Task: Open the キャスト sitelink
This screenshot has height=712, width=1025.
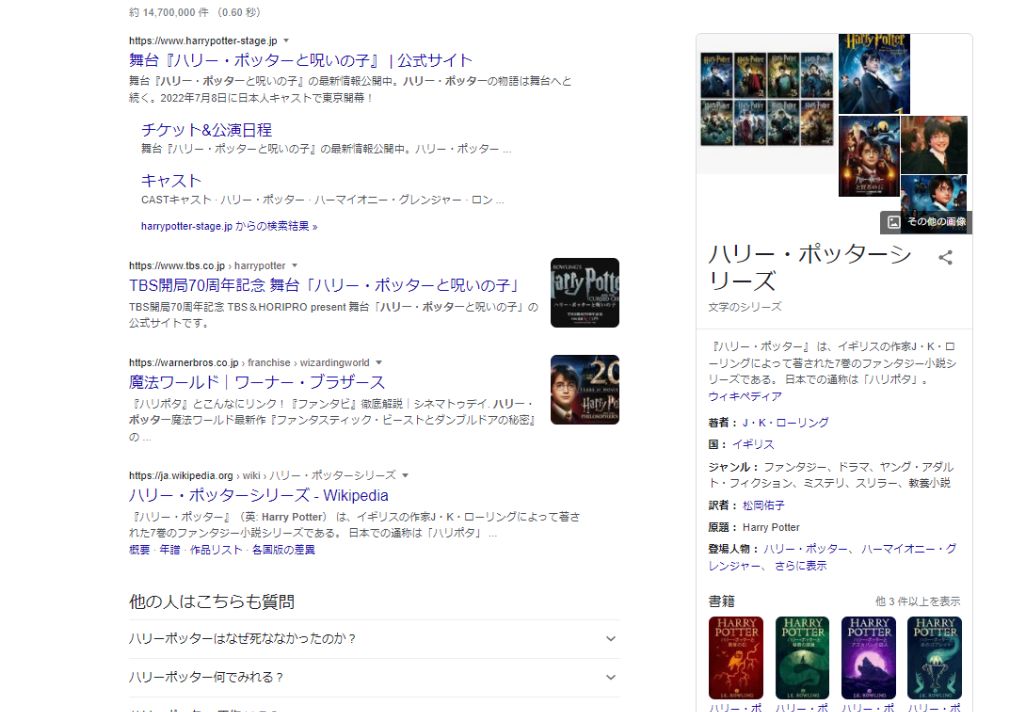Action: (170, 180)
